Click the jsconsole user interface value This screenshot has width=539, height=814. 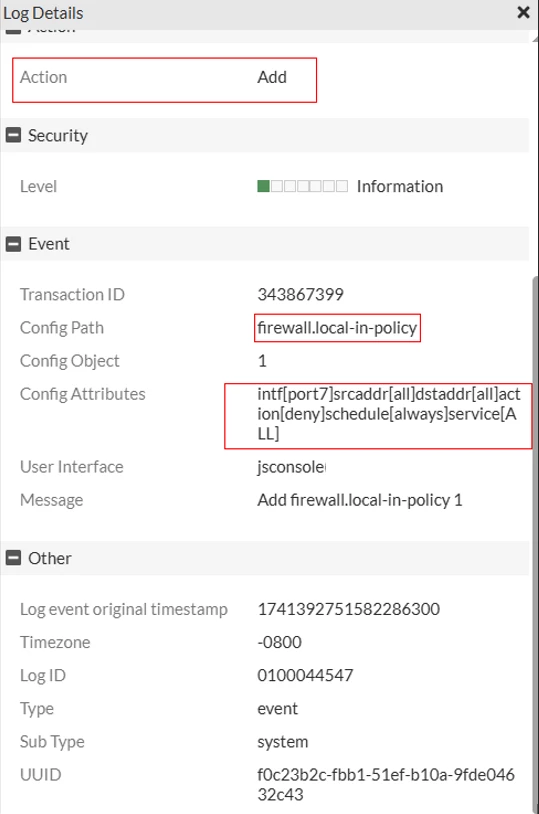point(291,467)
